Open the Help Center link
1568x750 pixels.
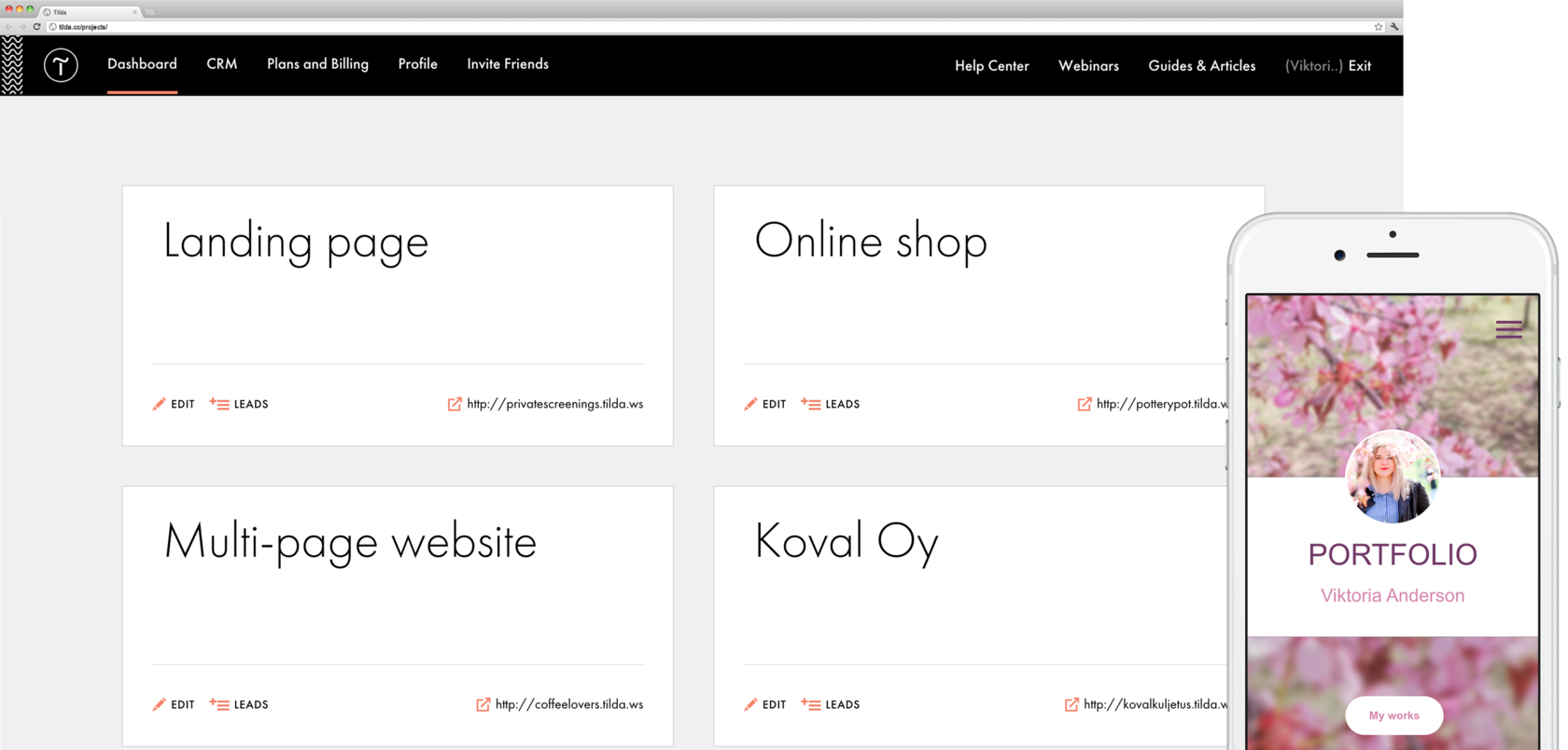[991, 66]
